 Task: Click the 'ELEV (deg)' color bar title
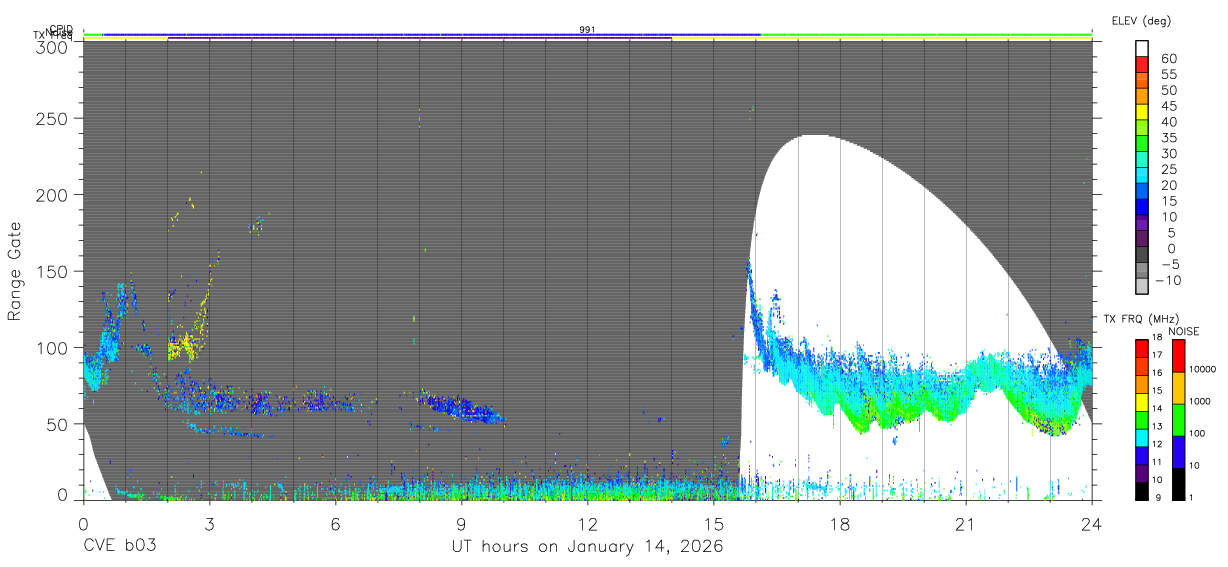pyautogui.click(x=1142, y=20)
